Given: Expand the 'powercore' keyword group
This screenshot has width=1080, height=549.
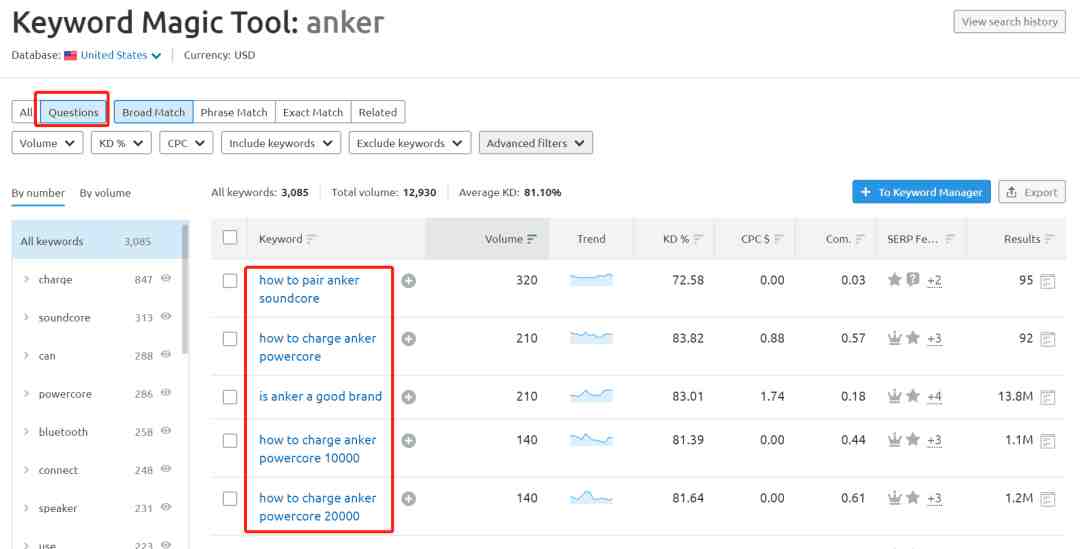Looking at the screenshot, I should [x=26, y=394].
